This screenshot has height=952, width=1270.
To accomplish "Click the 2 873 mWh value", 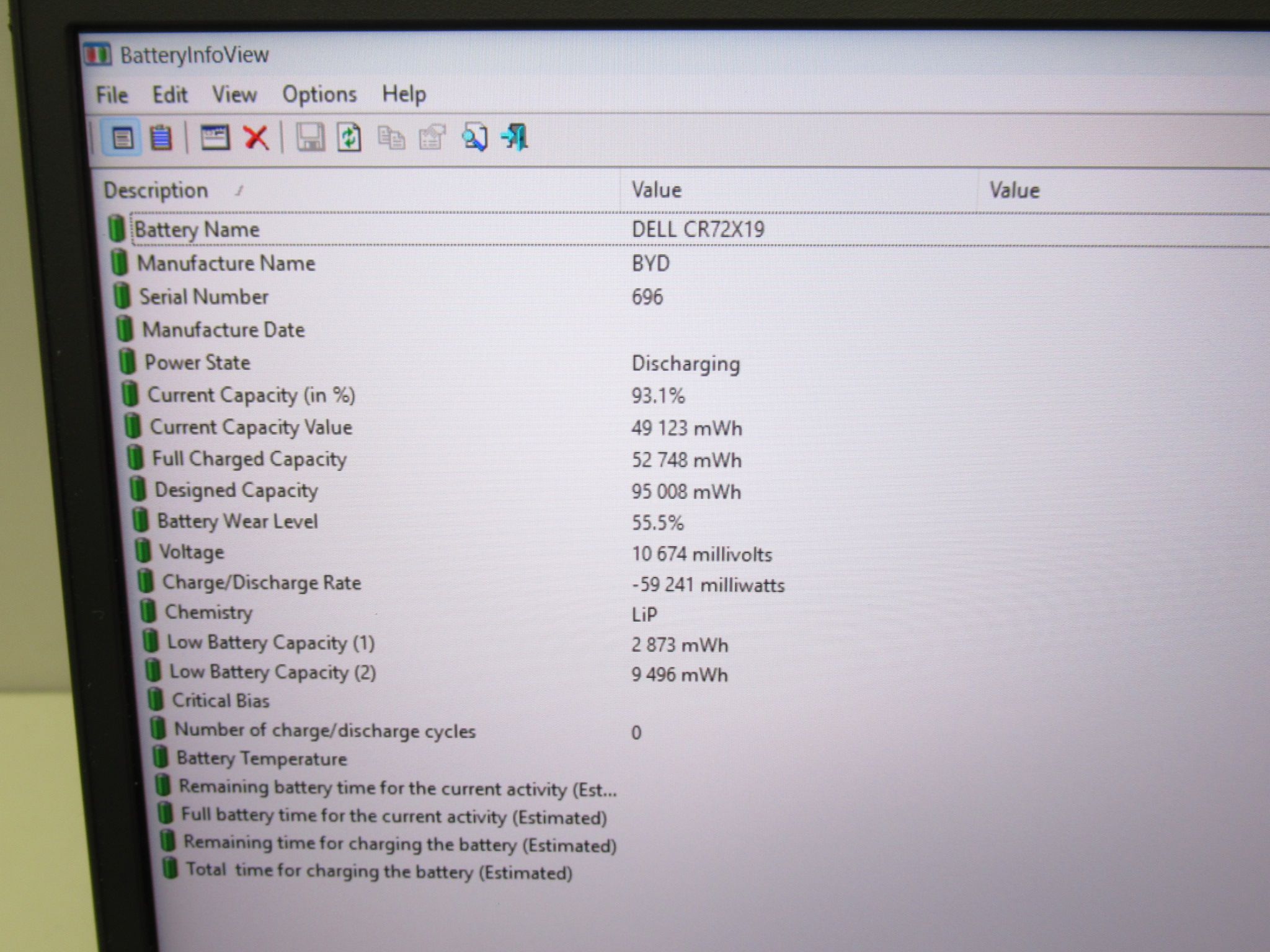I will click(x=680, y=645).
